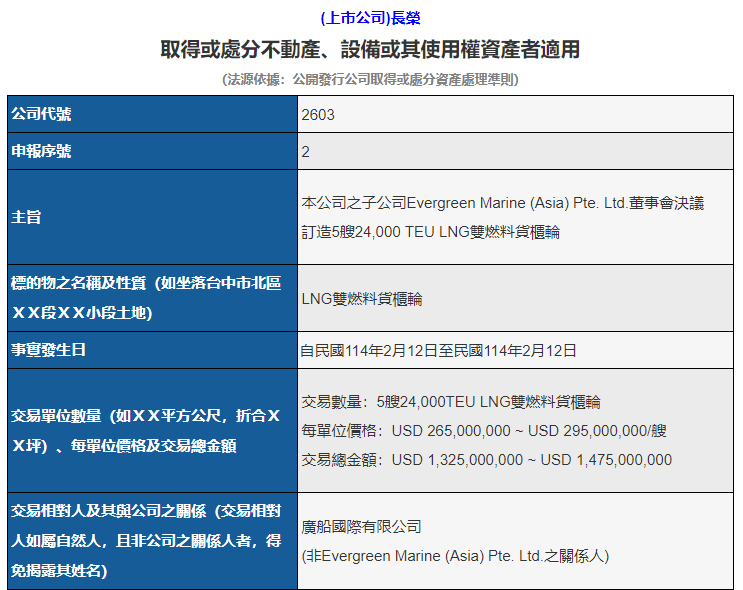Select the line mentioning Evergreen Marine (Asia) Pte. Ltd.董事會決議
743x590 pixels.
tap(503, 203)
